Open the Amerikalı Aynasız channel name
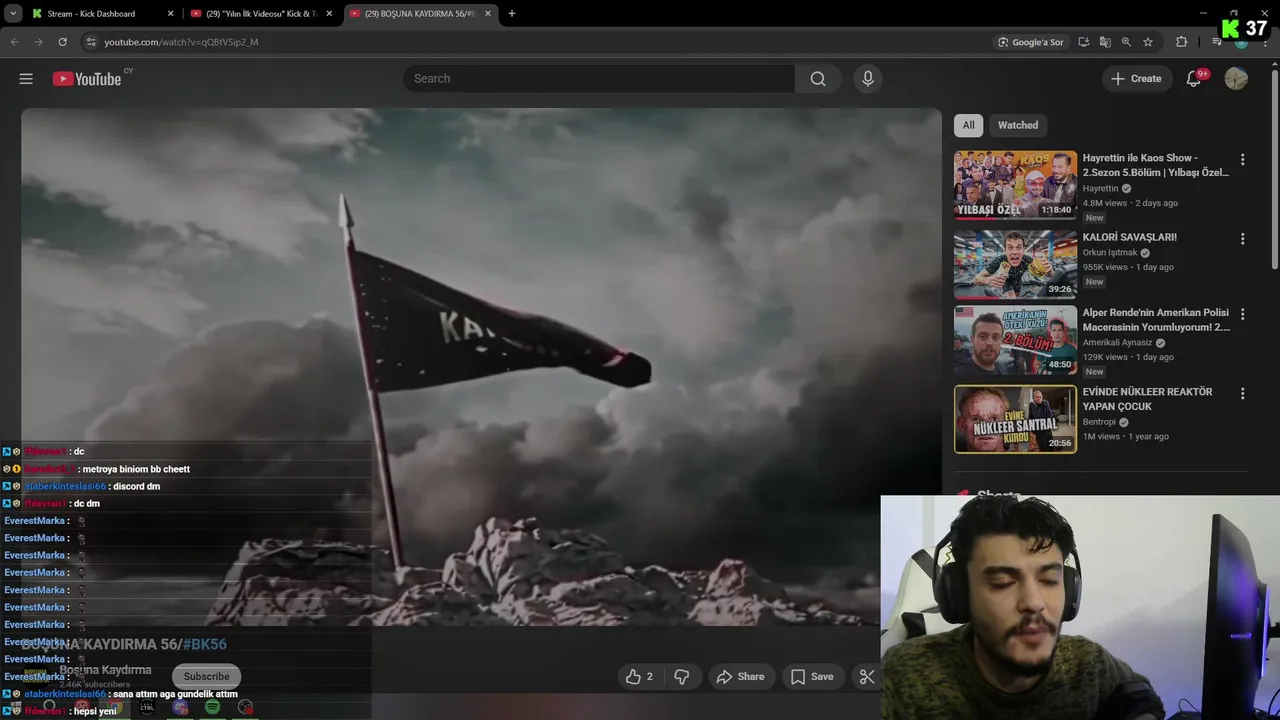This screenshot has width=1280, height=720. tap(1118, 343)
